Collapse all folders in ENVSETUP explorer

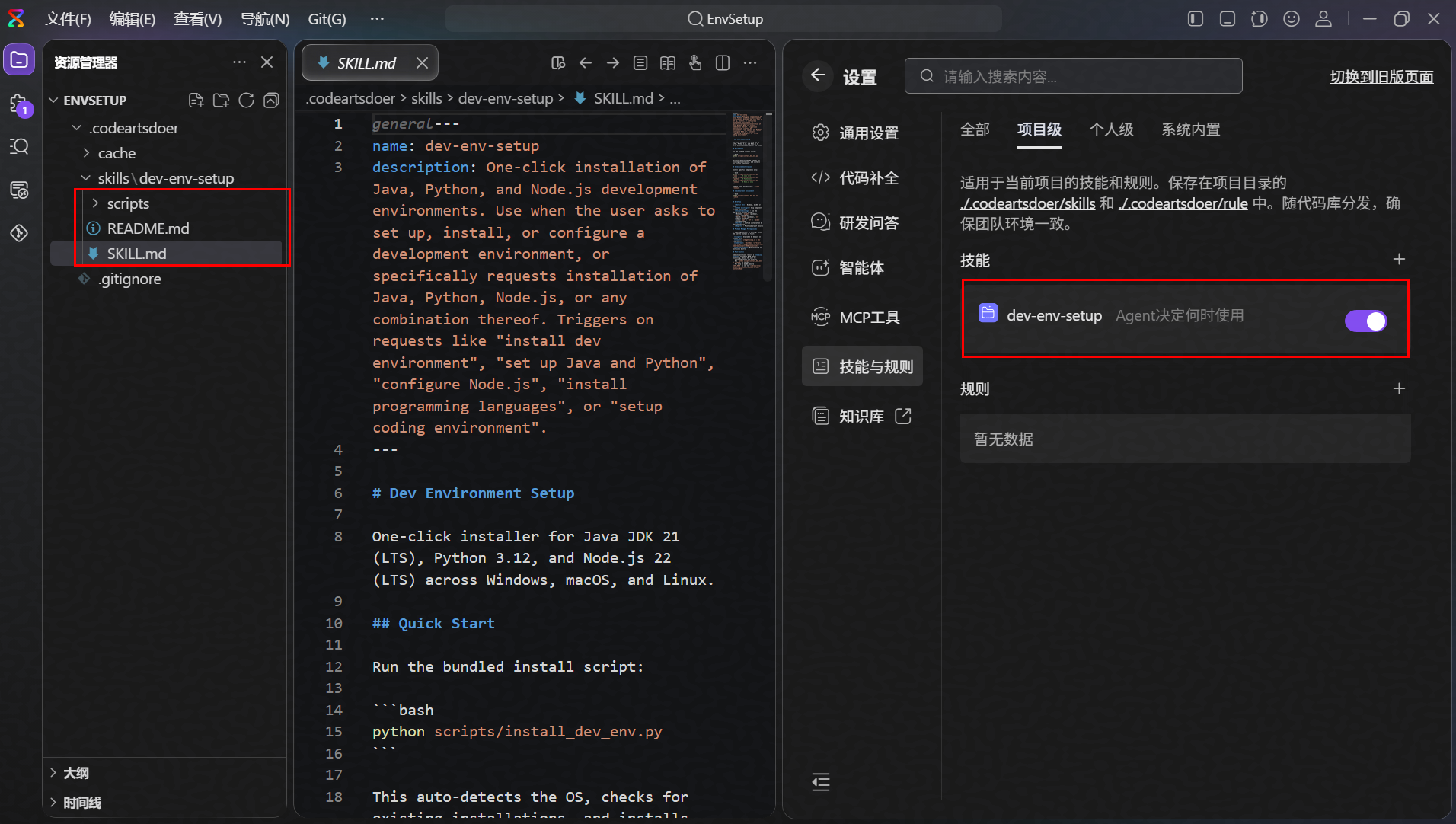[271, 101]
